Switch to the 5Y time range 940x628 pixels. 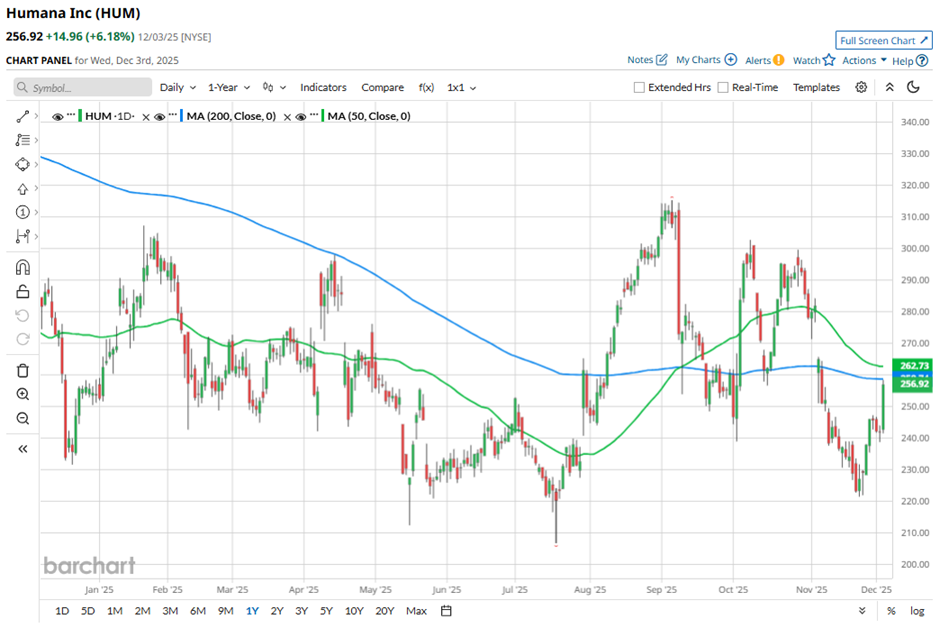[x=326, y=611]
